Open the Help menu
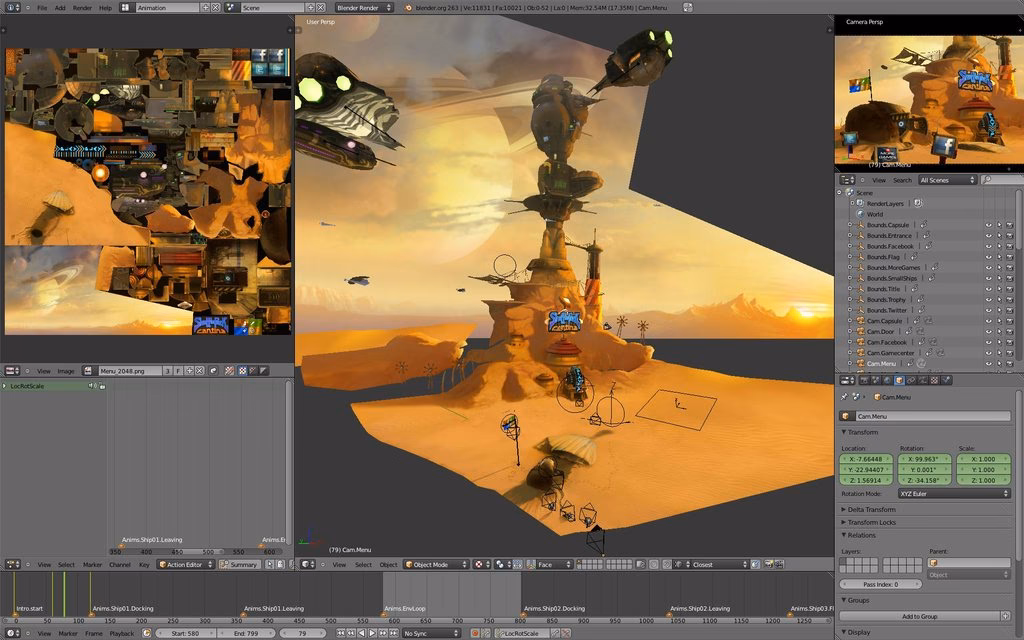This screenshot has width=1024, height=640. (104, 8)
